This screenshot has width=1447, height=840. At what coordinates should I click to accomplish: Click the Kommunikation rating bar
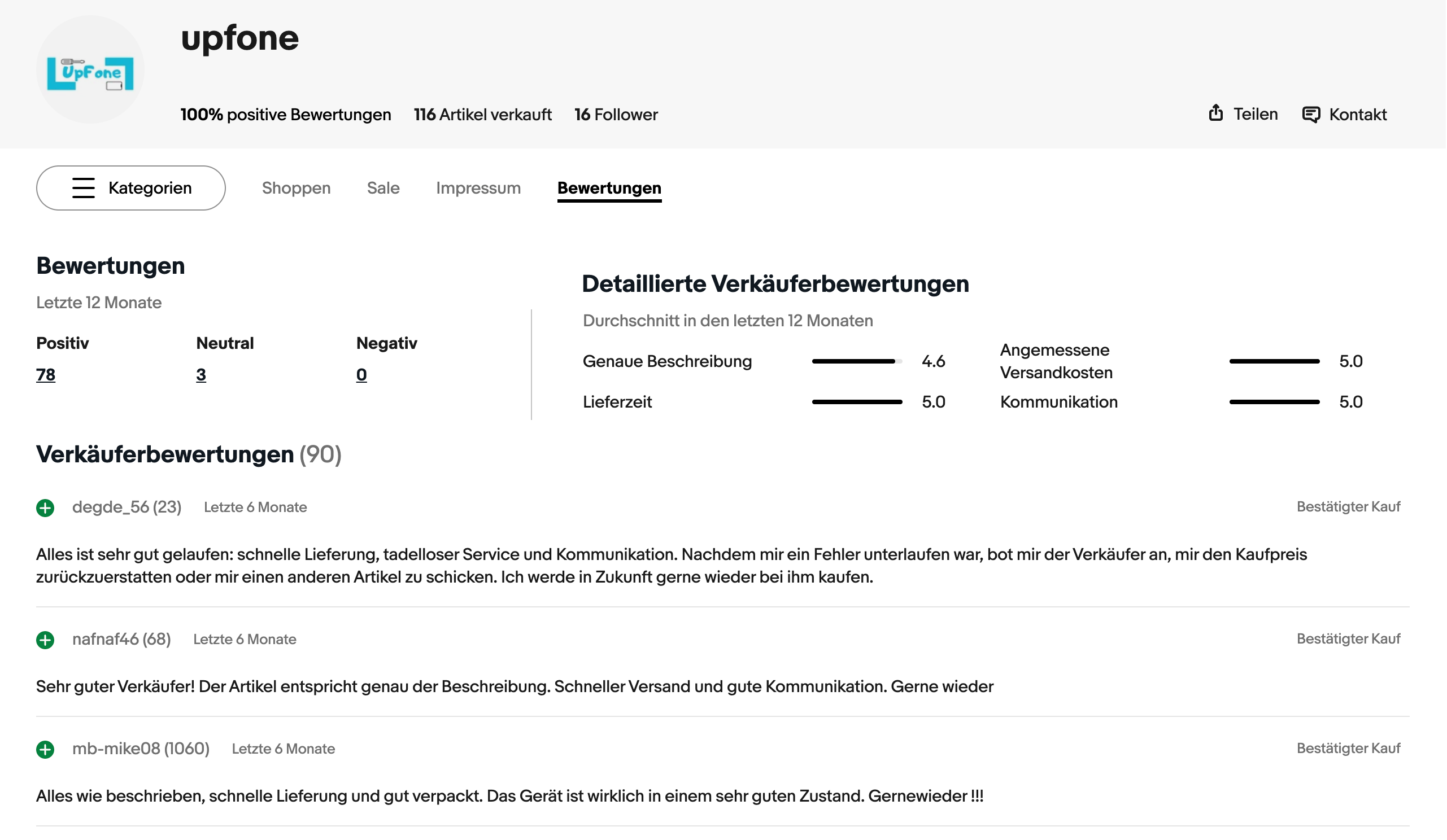(x=1275, y=402)
